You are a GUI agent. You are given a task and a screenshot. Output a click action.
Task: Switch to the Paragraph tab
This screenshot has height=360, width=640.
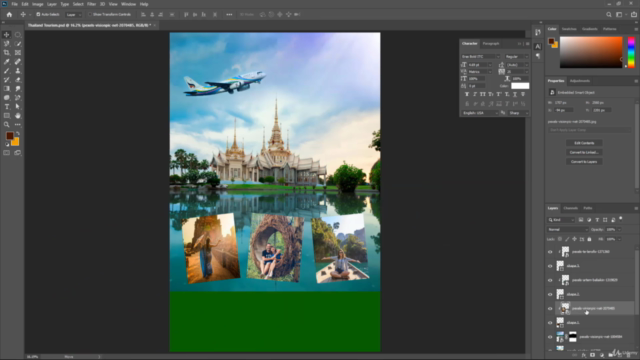[491, 43]
